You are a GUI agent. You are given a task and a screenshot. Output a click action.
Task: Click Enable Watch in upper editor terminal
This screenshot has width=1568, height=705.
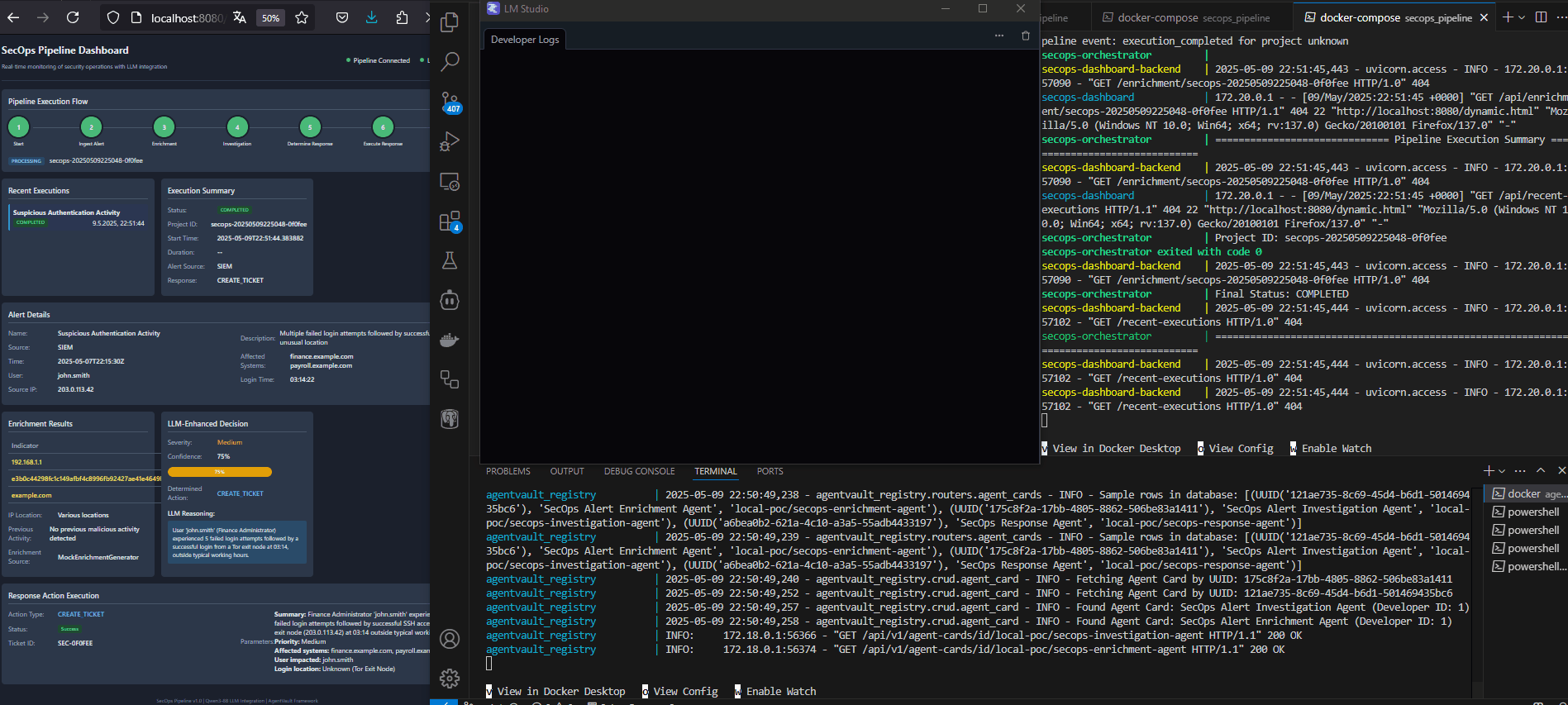tap(1337, 448)
